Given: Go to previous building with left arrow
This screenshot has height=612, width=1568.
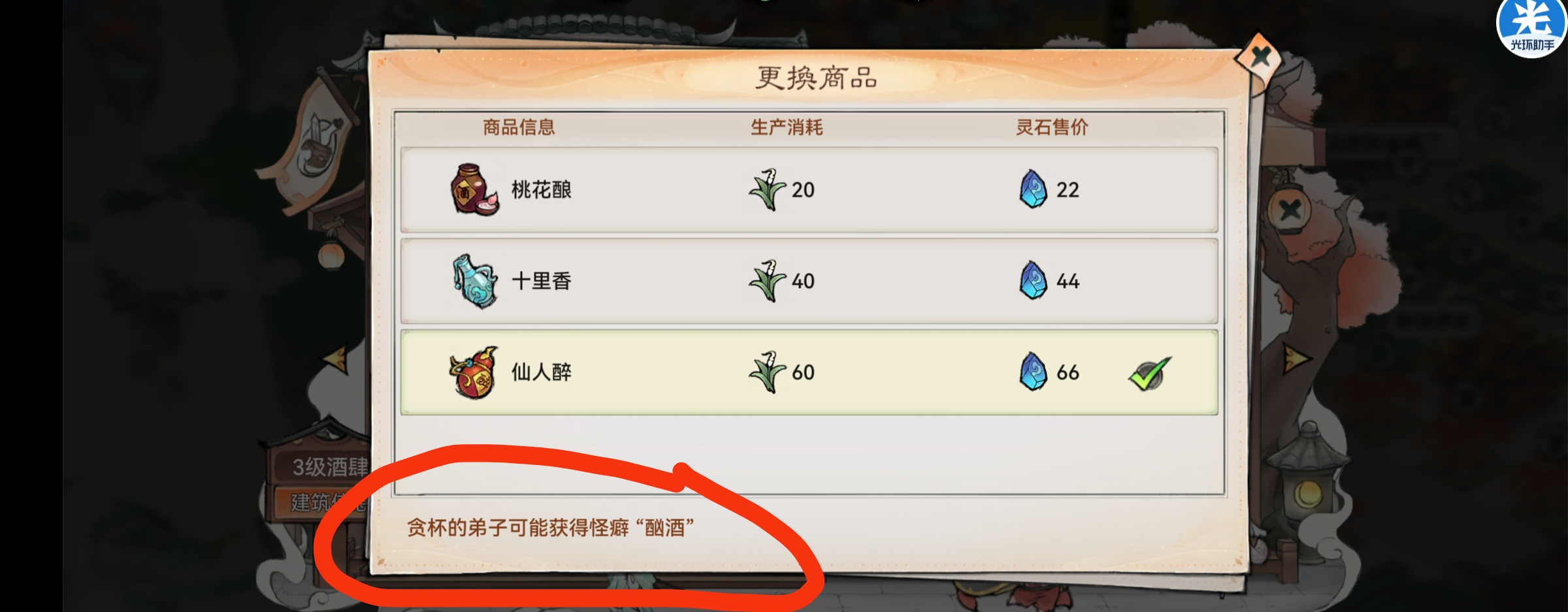Looking at the screenshot, I should click(336, 360).
